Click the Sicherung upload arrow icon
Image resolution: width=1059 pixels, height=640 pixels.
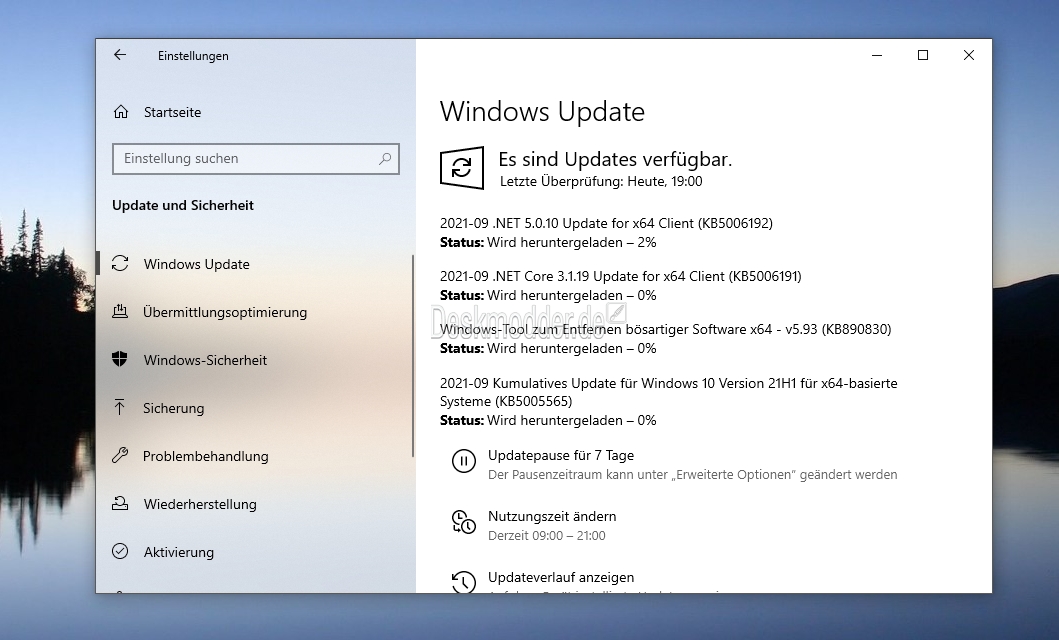(120, 407)
